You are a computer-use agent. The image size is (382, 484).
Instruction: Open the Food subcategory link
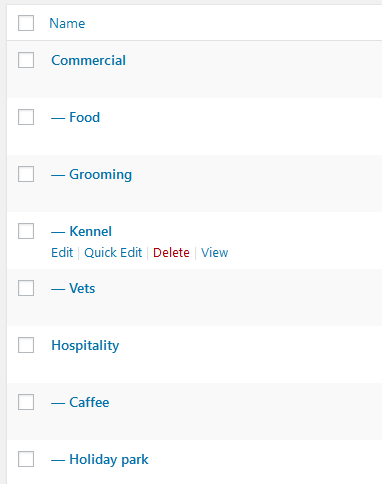tap(84, 117)
